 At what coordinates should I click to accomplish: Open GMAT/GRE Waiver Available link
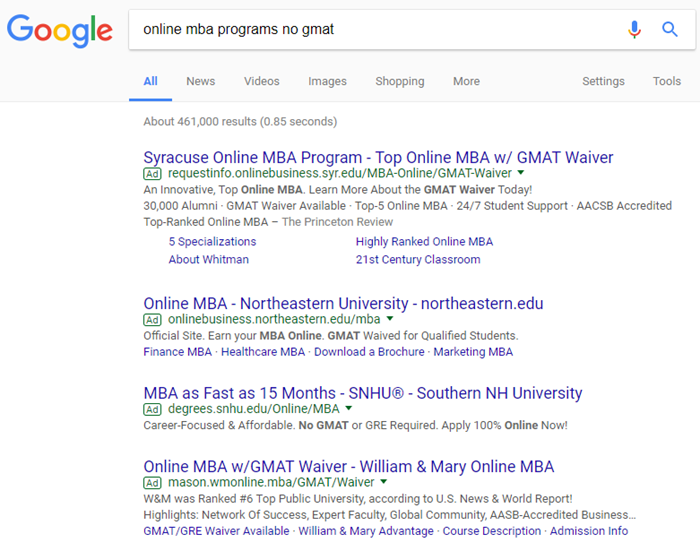click(216, 531)
